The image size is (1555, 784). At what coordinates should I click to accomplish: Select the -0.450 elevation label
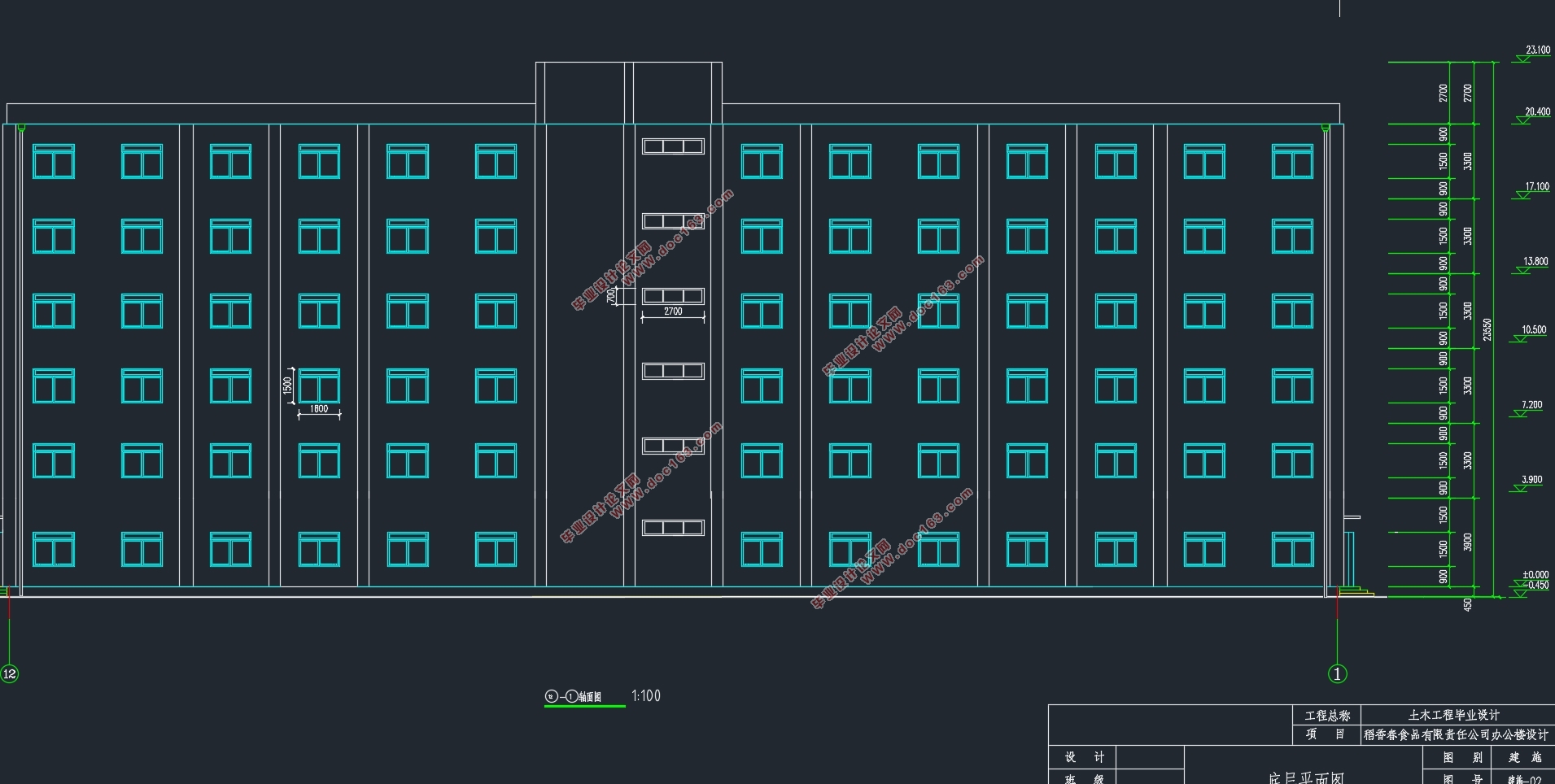pyautogui.click(x=1536, y=586)
